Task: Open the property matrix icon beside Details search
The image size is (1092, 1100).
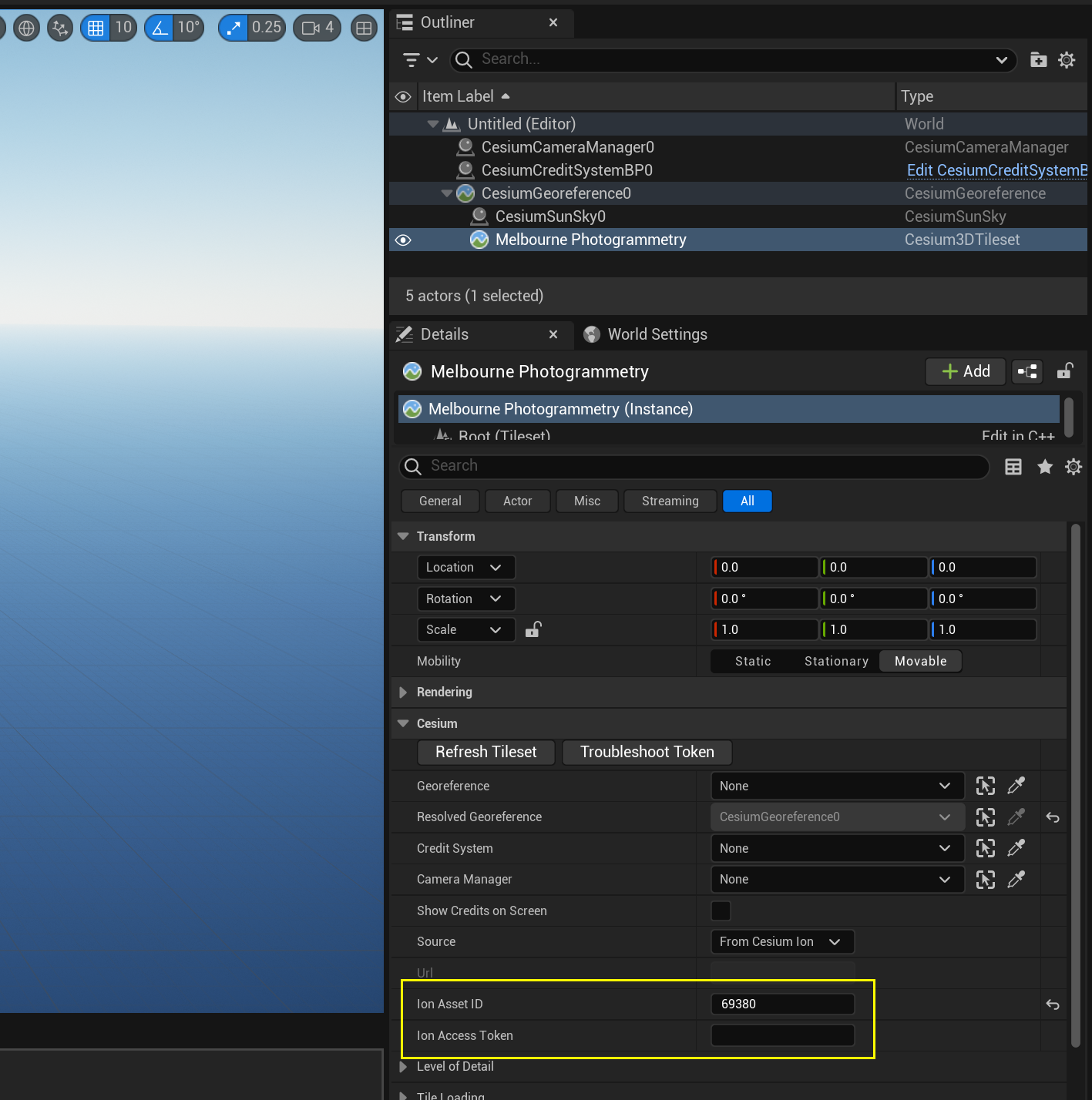Action: [1013, 466]
